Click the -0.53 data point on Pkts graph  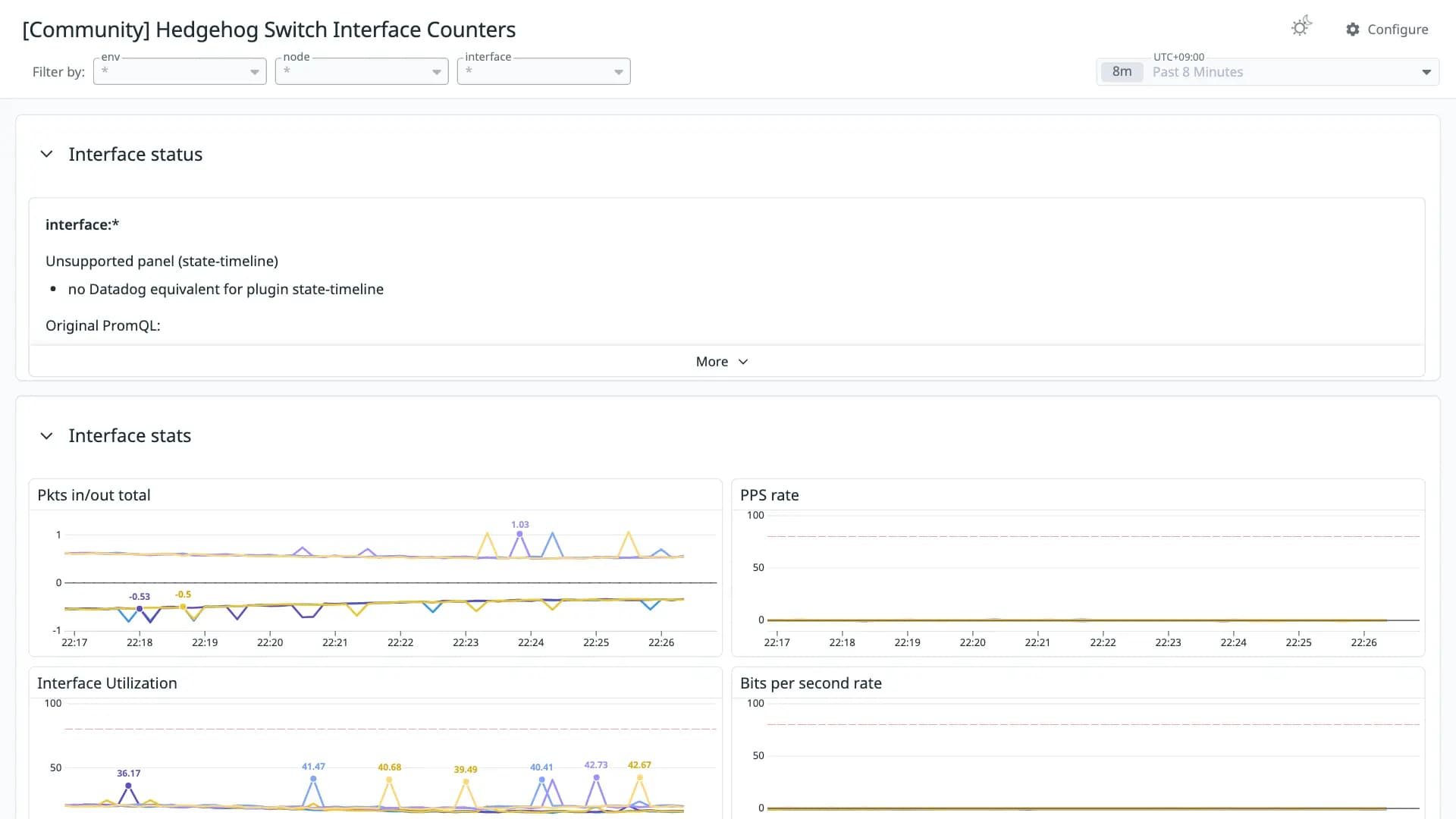[140, 609]
